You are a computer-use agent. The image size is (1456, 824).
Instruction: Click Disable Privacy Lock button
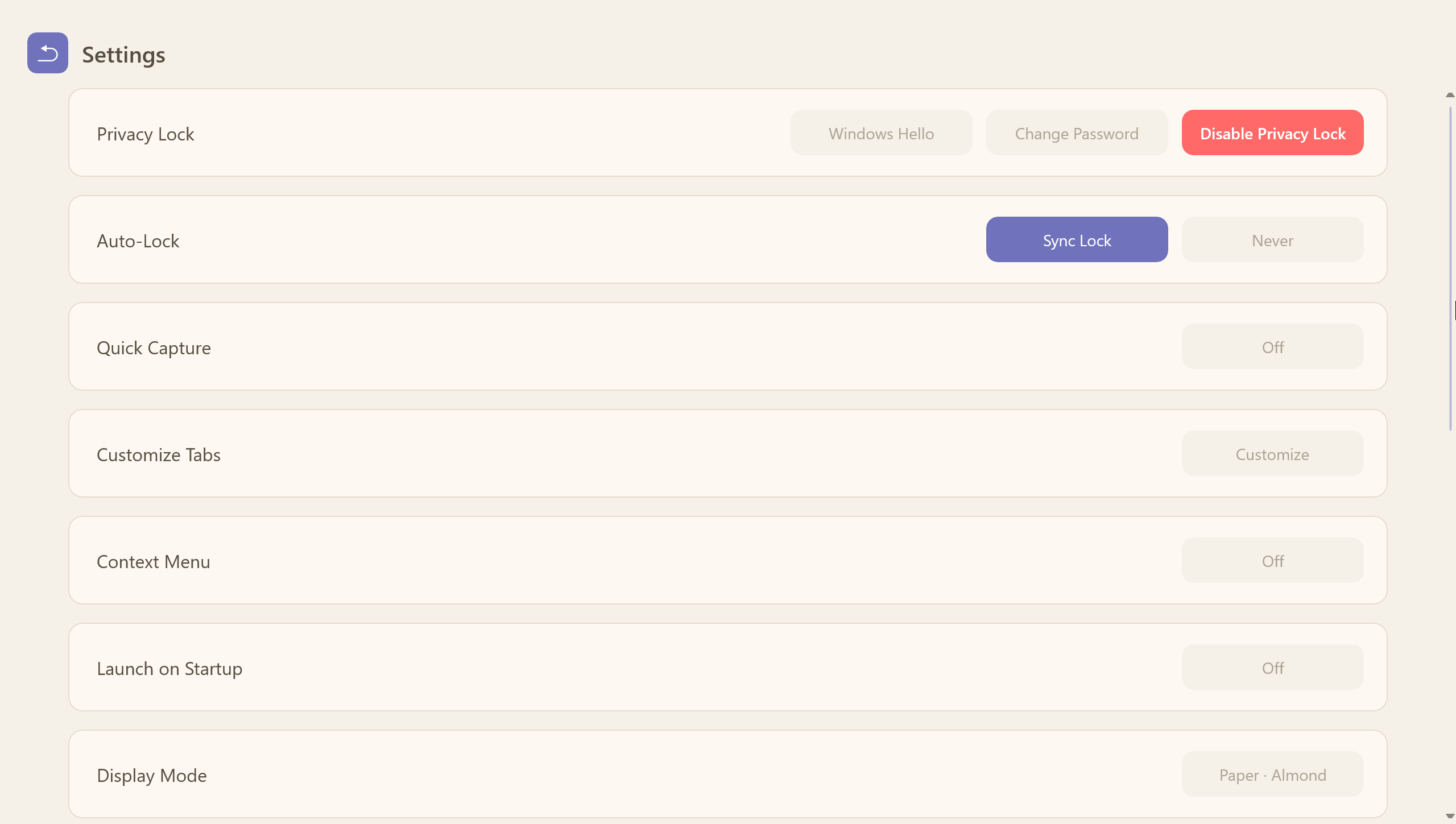click(1272, 132)
